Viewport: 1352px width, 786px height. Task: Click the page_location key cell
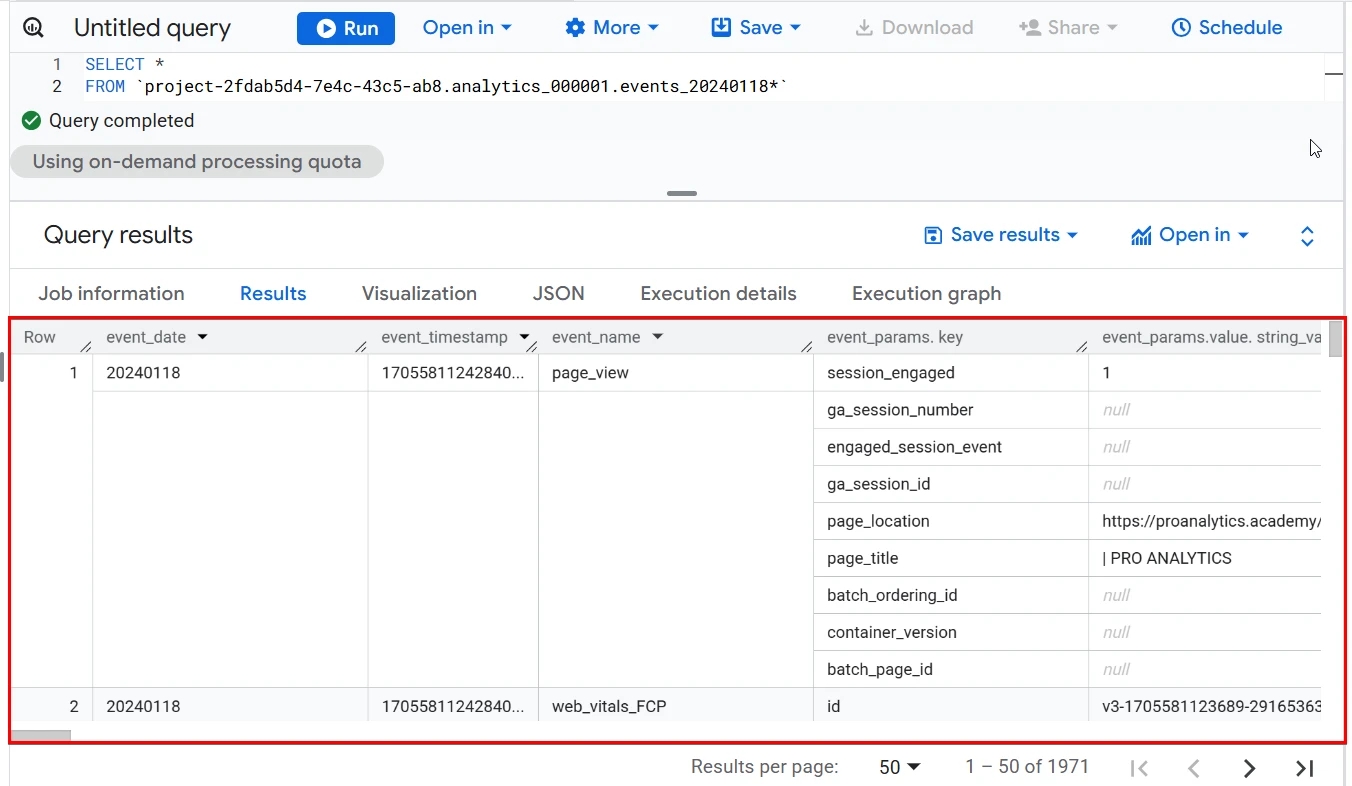pyautogui.click(x=951, y=521)
